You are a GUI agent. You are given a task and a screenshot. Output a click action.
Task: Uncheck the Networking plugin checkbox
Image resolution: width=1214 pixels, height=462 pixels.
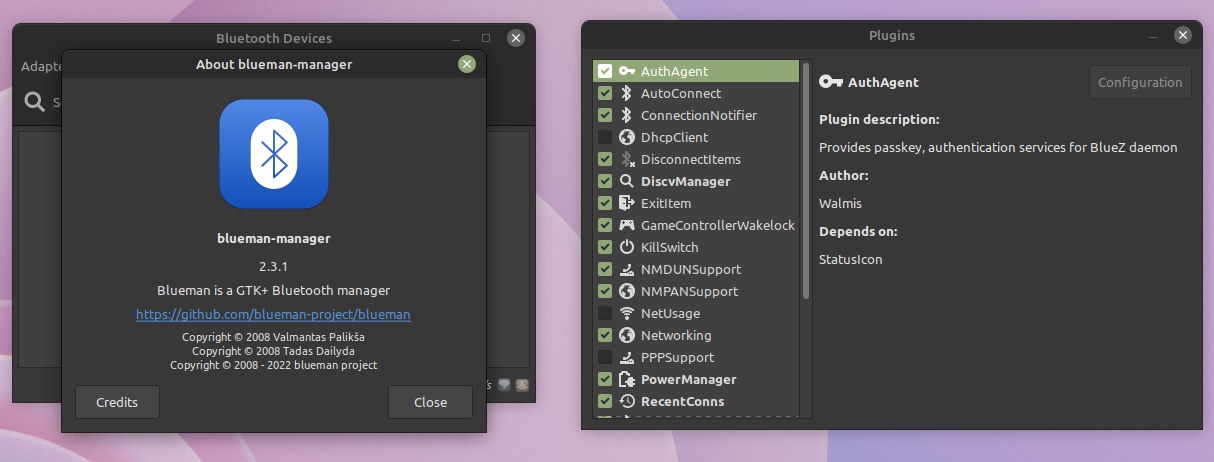[605, 335]
